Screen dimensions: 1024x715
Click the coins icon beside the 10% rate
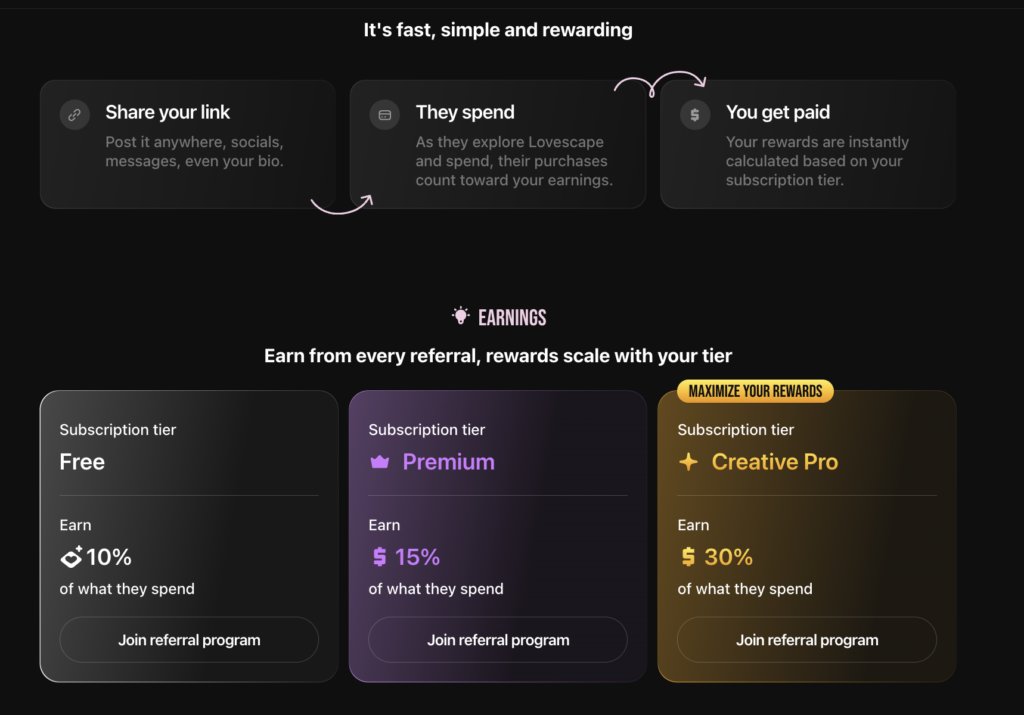pos(69,557)
